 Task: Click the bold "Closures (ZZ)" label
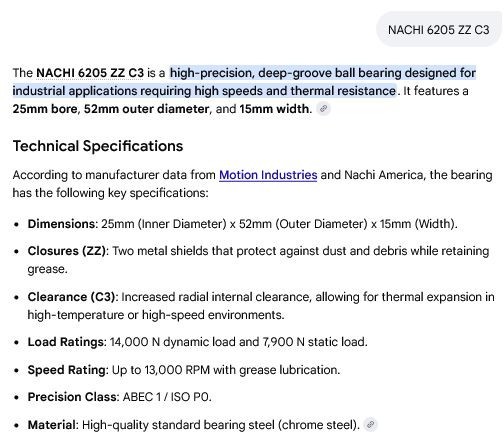point(67,251)
